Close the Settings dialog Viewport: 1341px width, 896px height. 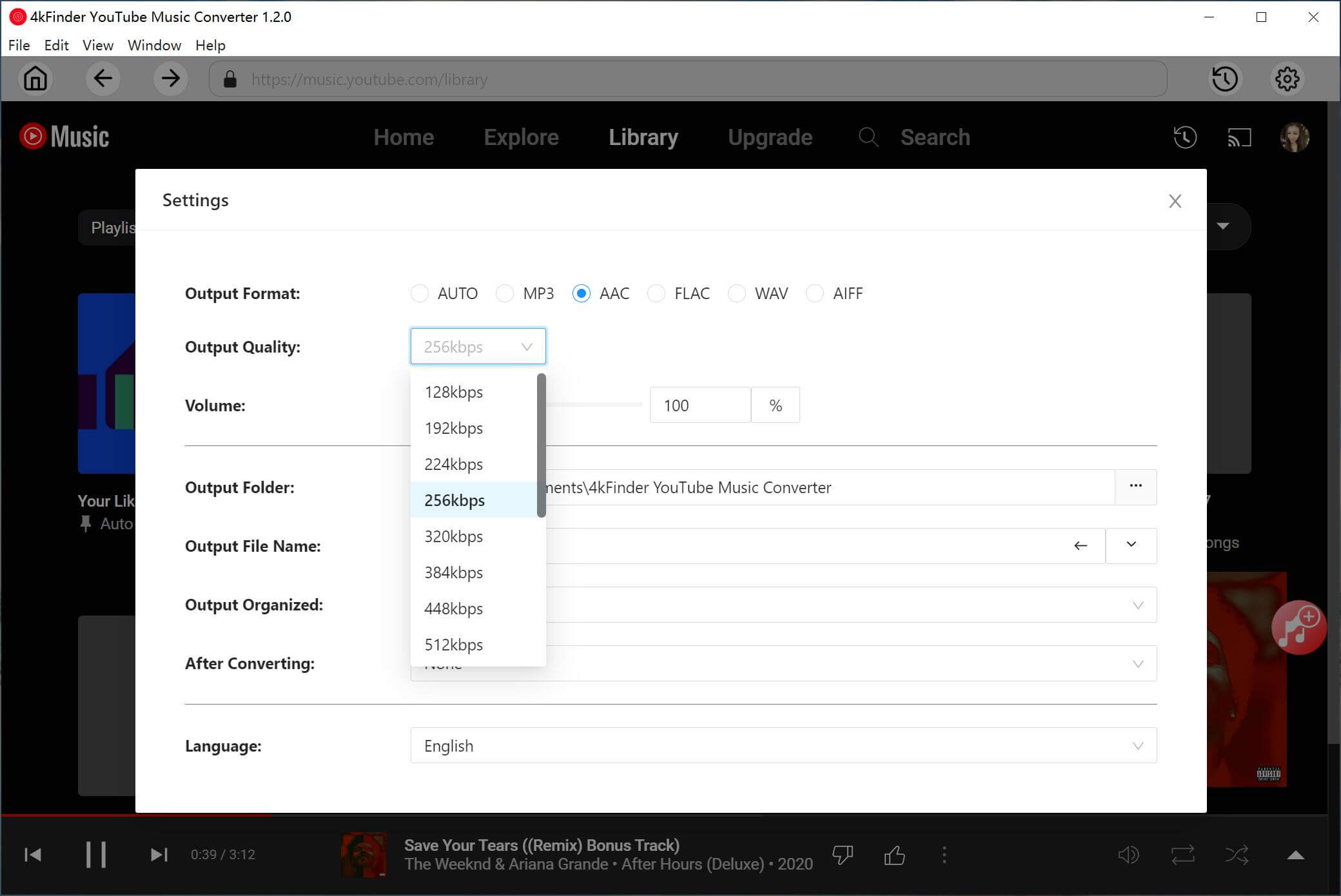pos(1175,201)
